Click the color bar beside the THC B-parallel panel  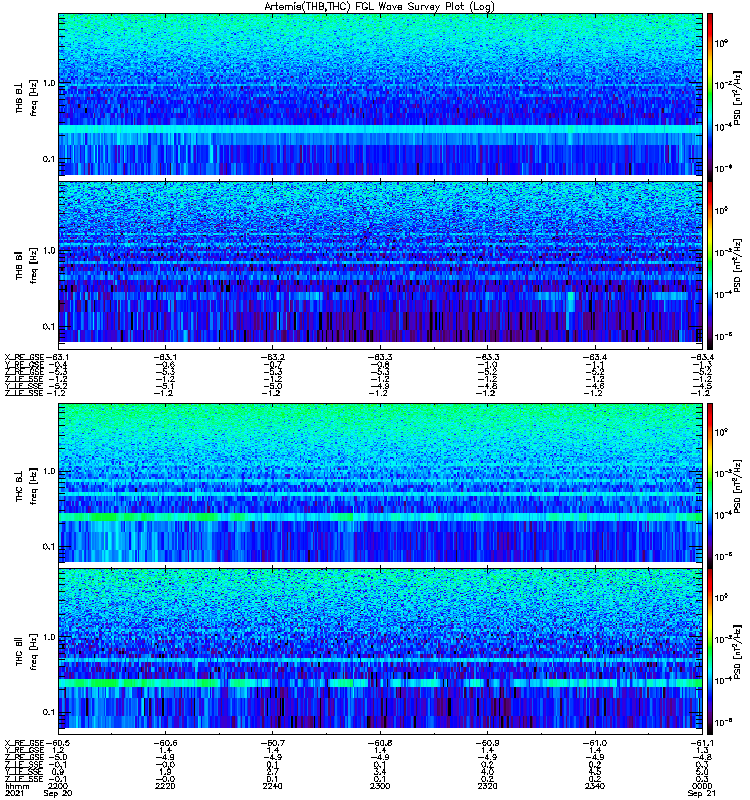click(x=710, y=652)
